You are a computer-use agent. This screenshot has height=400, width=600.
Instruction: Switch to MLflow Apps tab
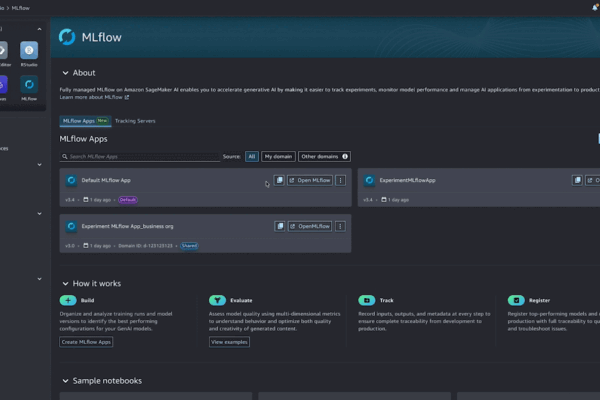[x=85, y=121]
